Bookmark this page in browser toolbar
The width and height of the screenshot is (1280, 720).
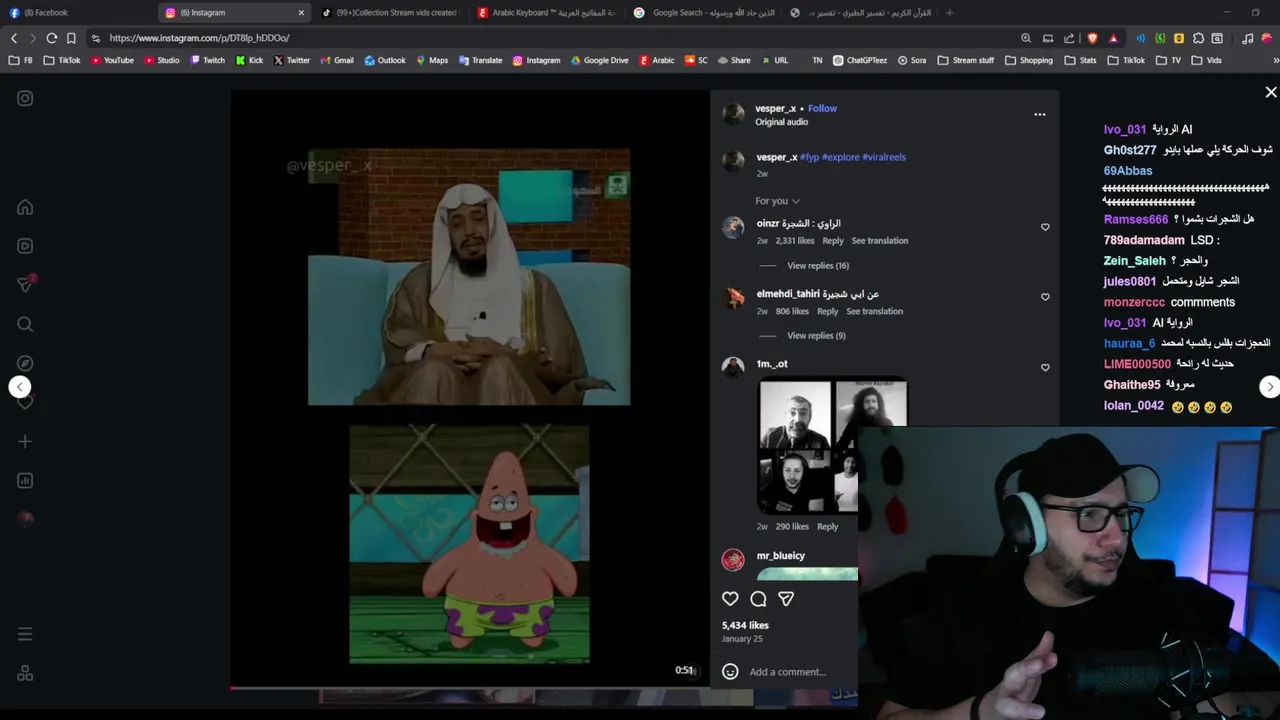coord(71,38)
